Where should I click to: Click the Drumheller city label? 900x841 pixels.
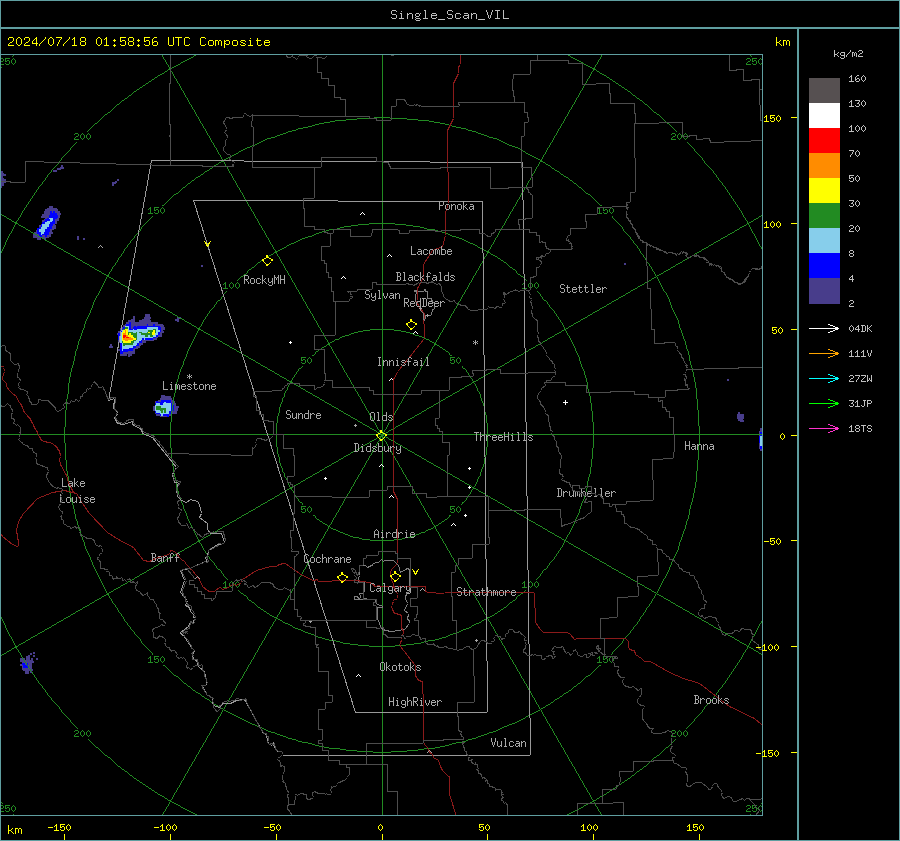586,493
